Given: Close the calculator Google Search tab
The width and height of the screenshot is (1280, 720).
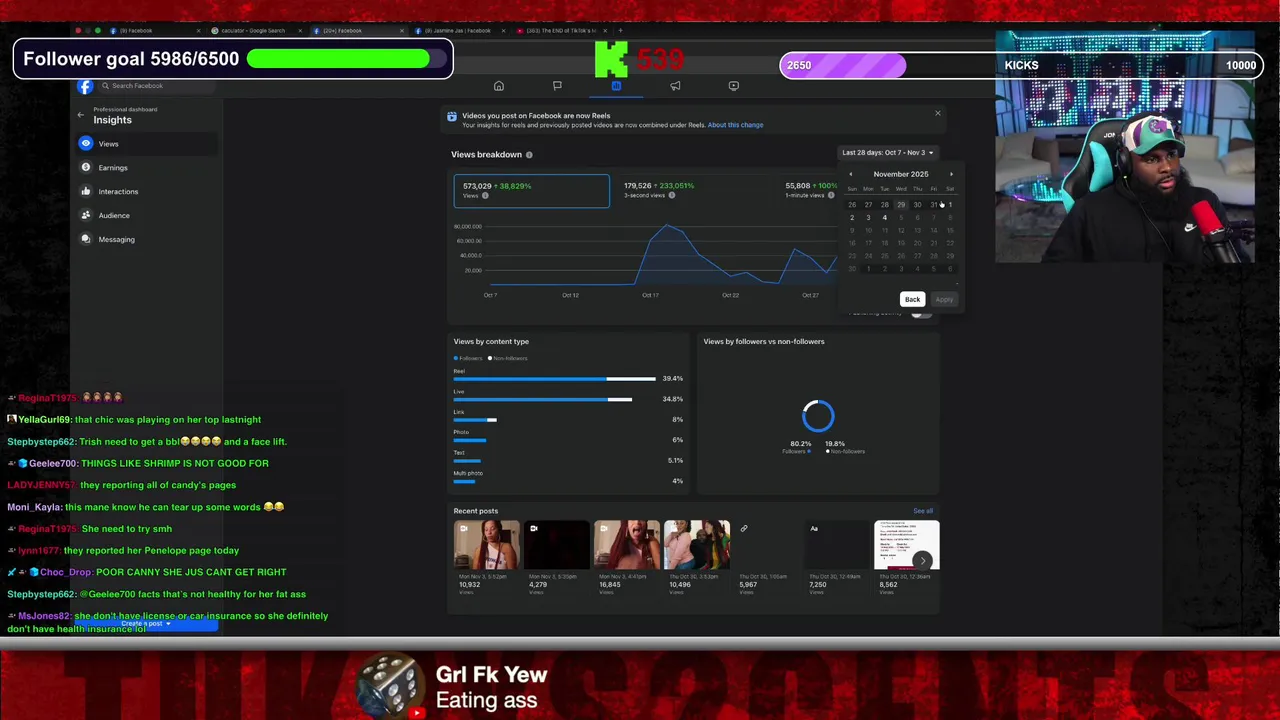Looking at the screenshot, I should coord(301,31).
